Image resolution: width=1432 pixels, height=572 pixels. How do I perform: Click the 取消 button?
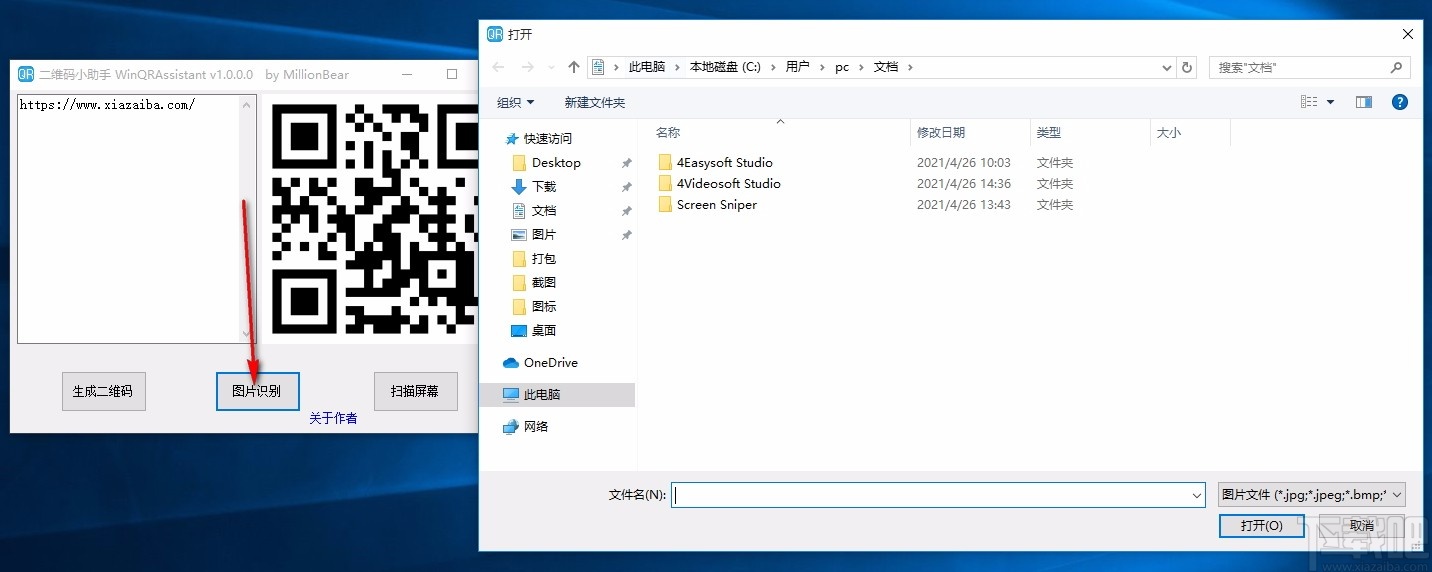[x=1362, y=525]
